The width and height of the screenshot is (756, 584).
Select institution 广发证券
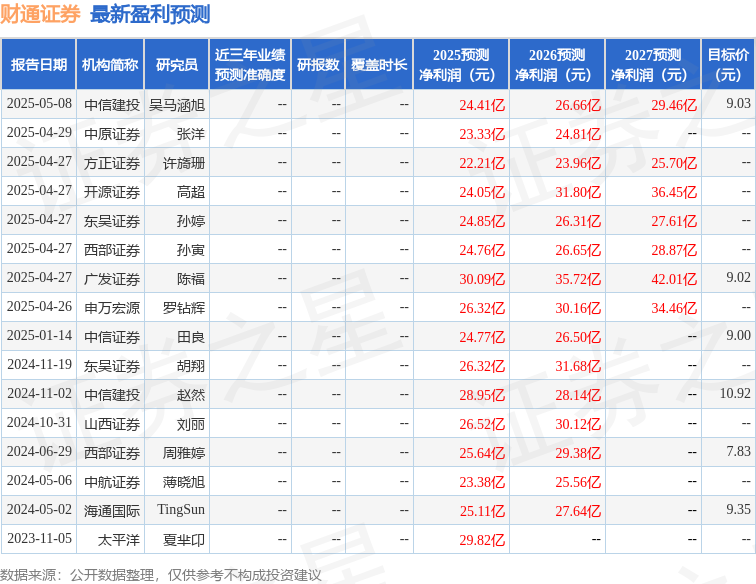pos(112,279)
